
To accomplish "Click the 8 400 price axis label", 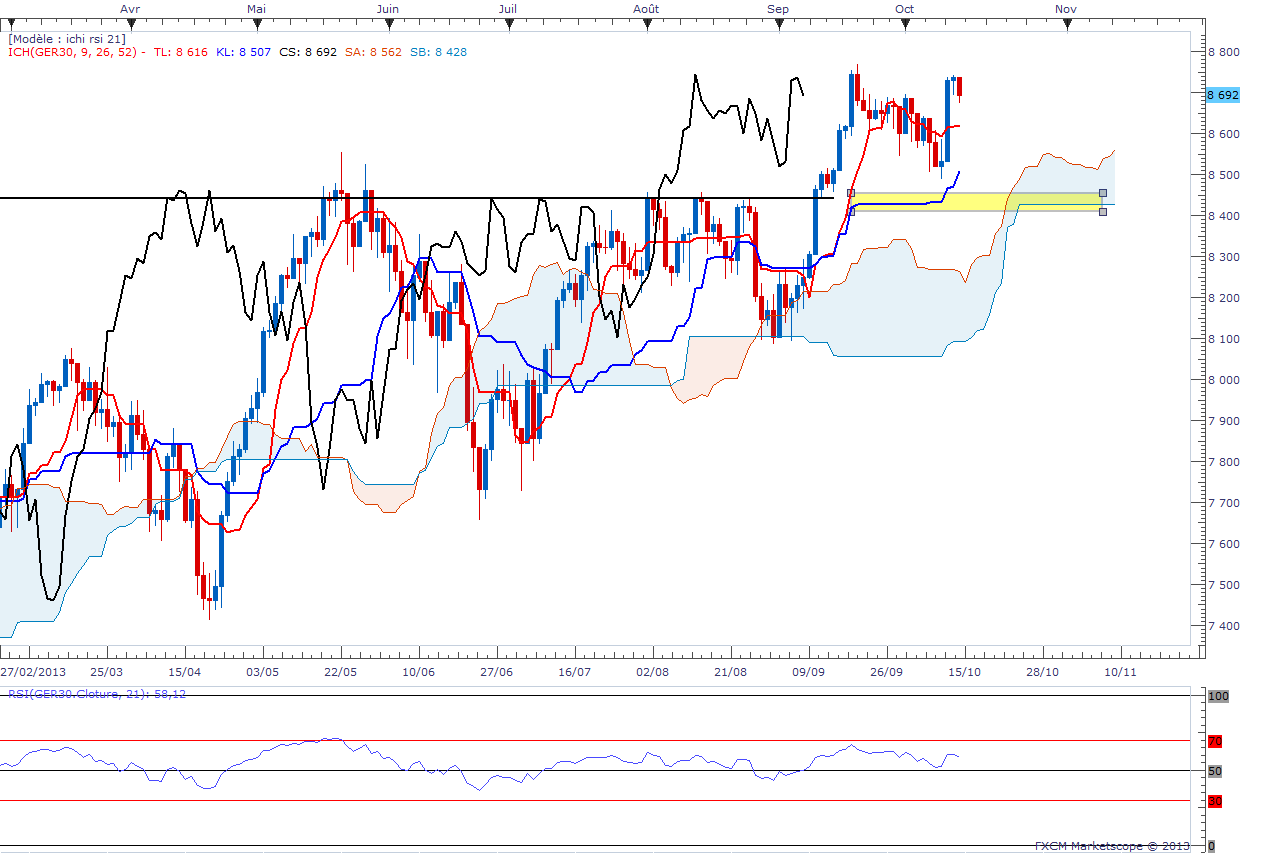I will [1224, 216].
